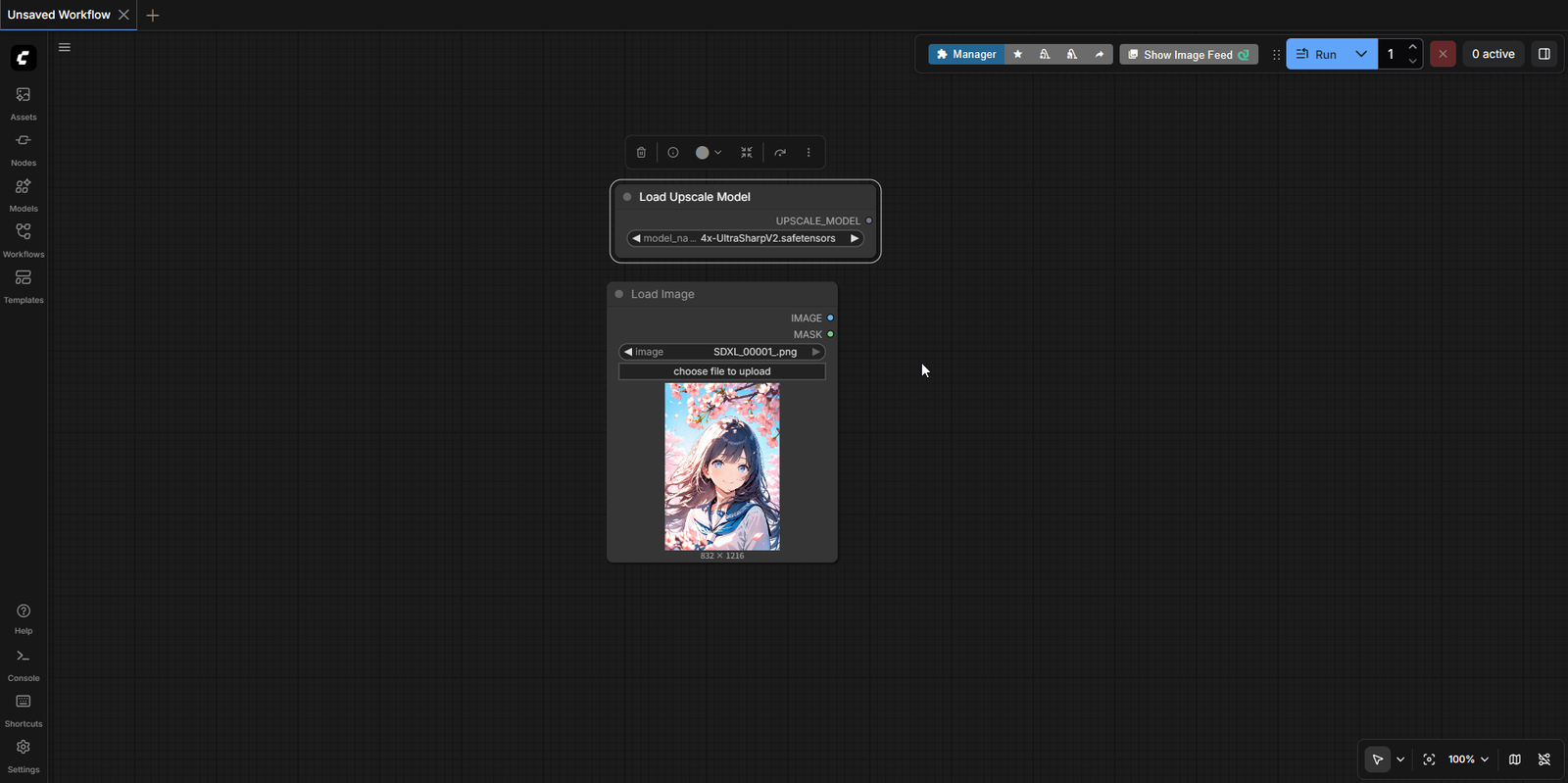The height and width of the screenshot is (783, 1568).
Task: Click the batch count number field
Action: click(x=1391, y=55)
